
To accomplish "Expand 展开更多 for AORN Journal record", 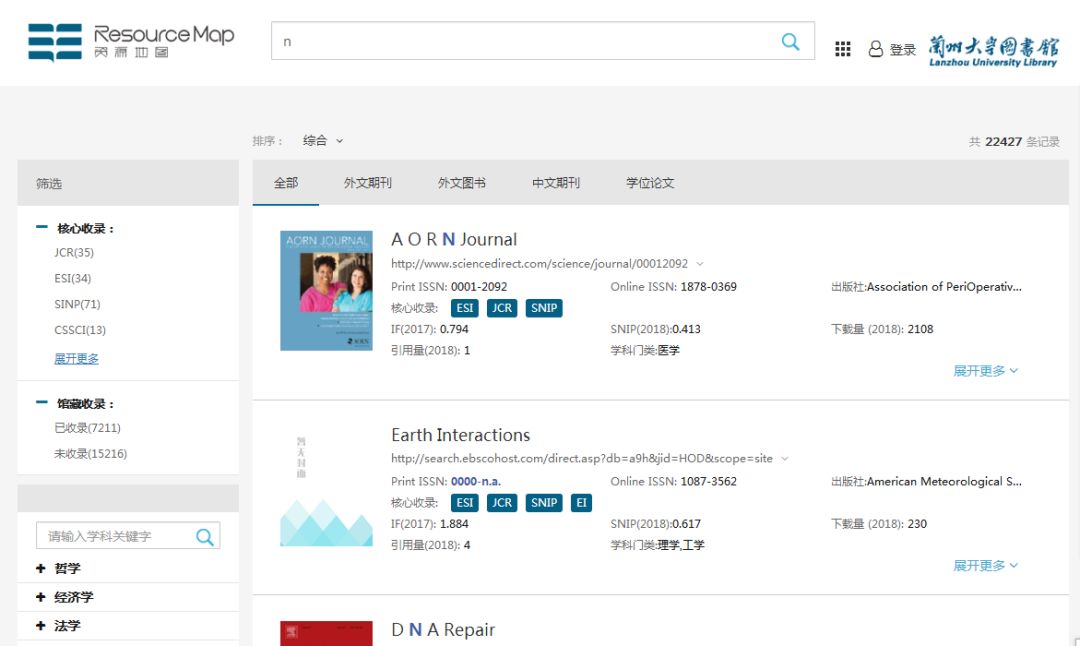I will 985,371.
